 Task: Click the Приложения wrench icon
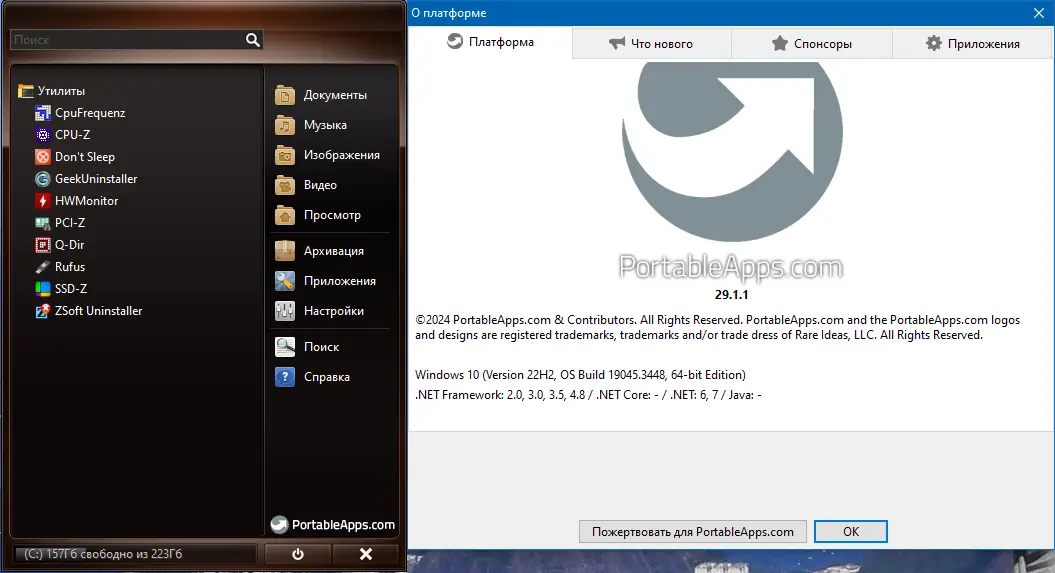[285, 281]
